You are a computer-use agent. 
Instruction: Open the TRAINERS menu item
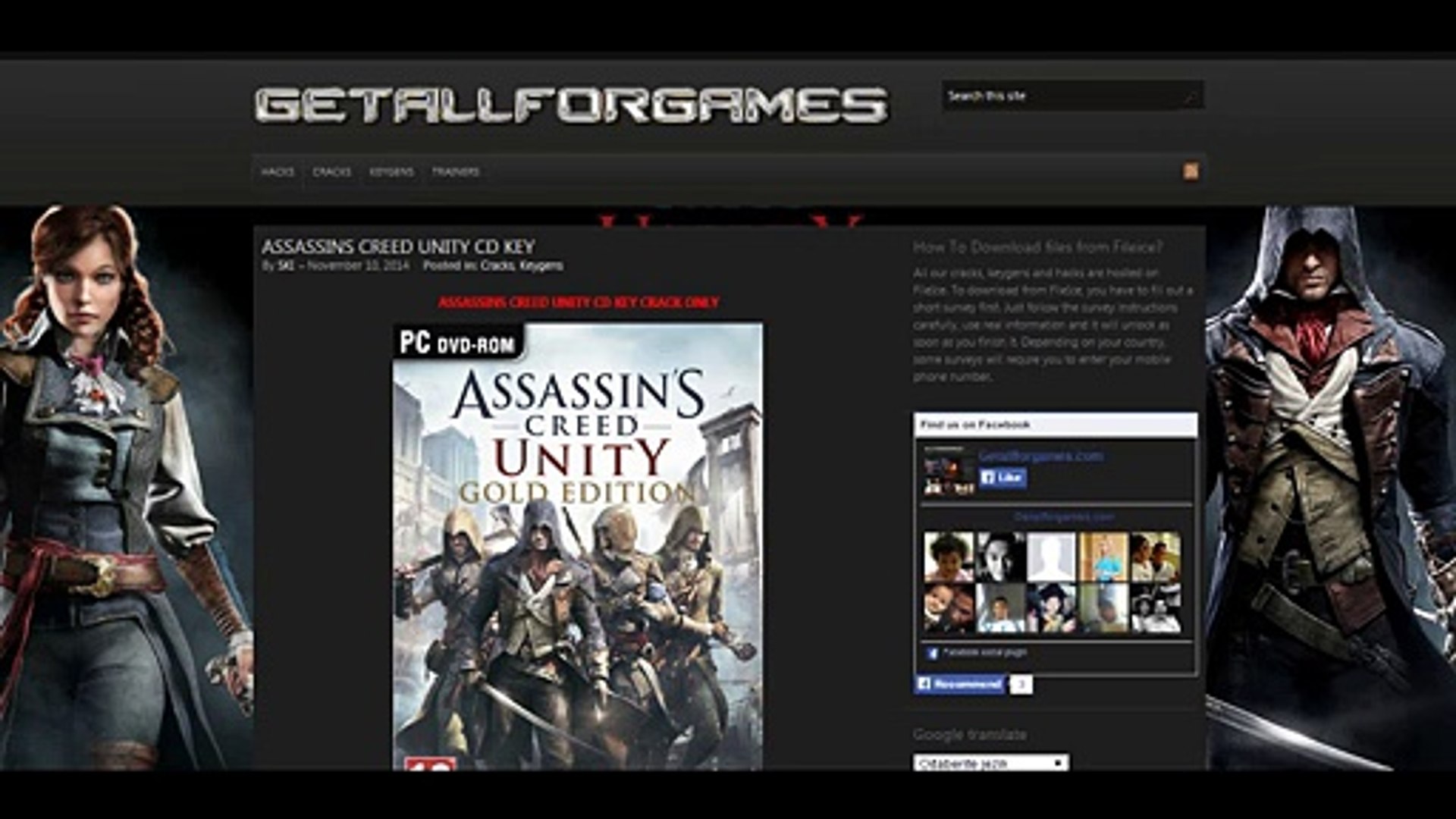coord(455,172)
